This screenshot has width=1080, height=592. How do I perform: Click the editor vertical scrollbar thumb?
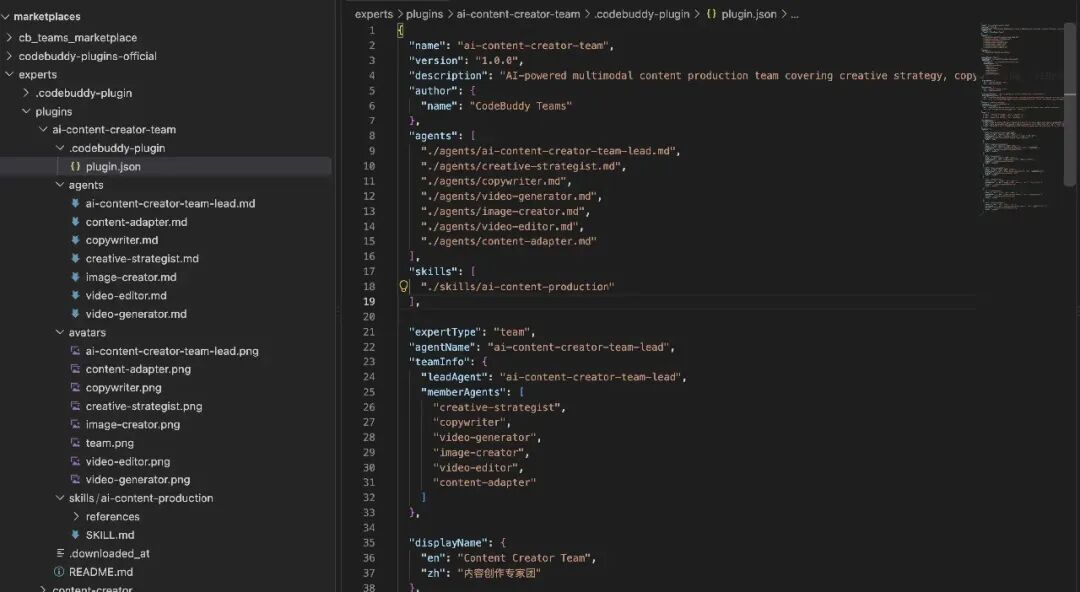(1070, 103)
